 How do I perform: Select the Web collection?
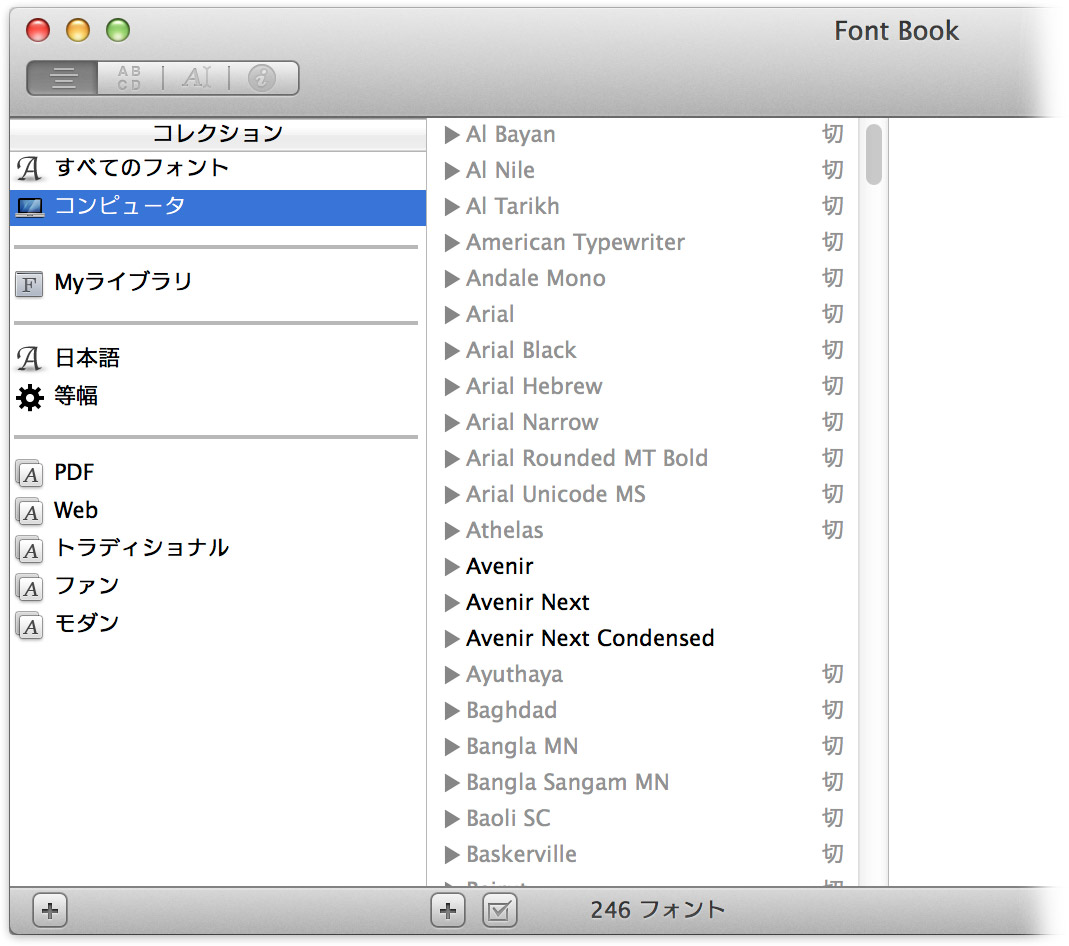tap(218, 510)
